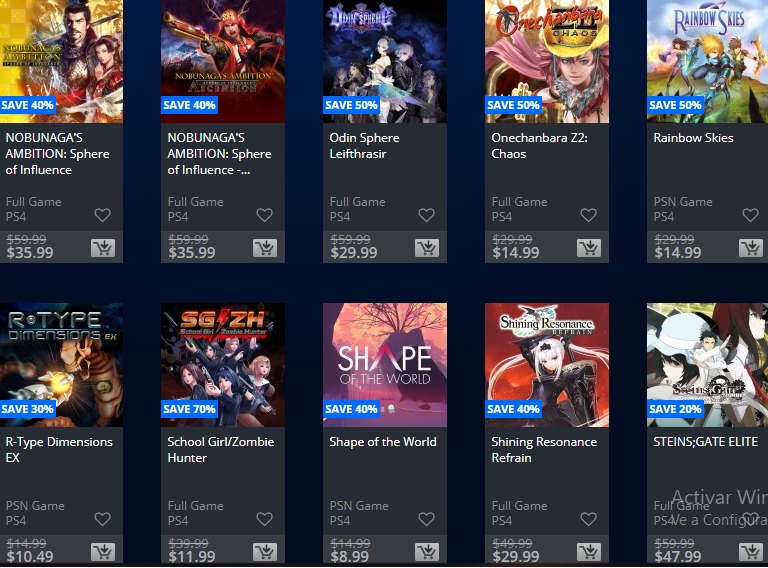Toggle wishlist heart for Shape of the World

tap(426, 519)
